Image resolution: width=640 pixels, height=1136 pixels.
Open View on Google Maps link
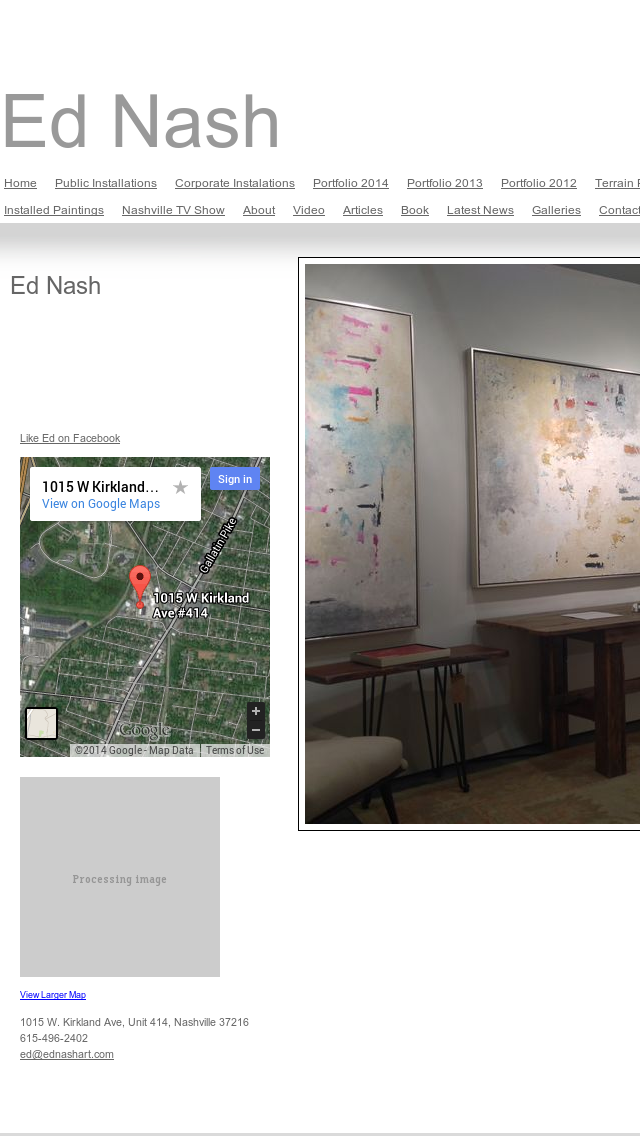click(x=101, y=504)
